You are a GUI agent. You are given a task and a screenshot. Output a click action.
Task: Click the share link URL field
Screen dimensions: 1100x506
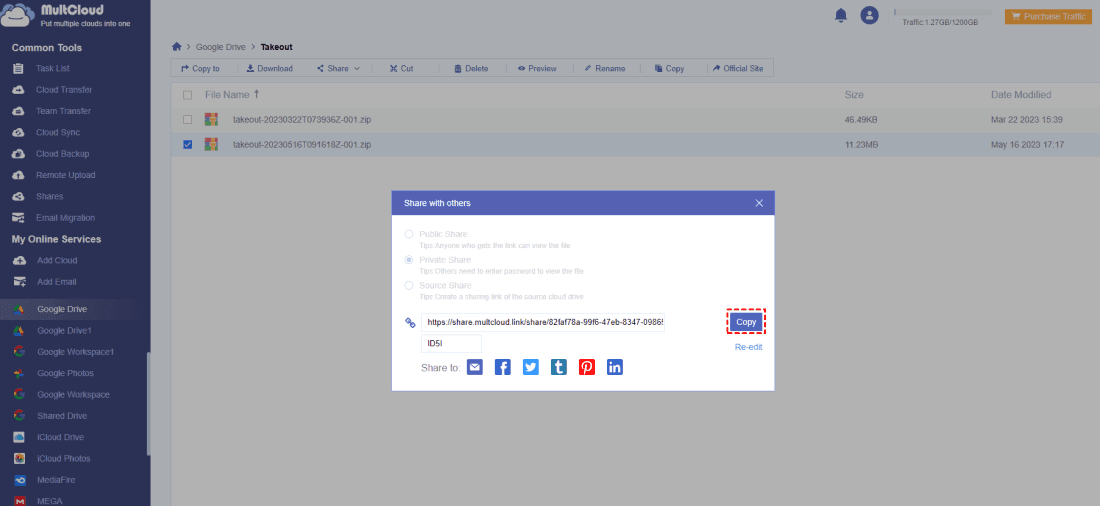click(543, 323)
